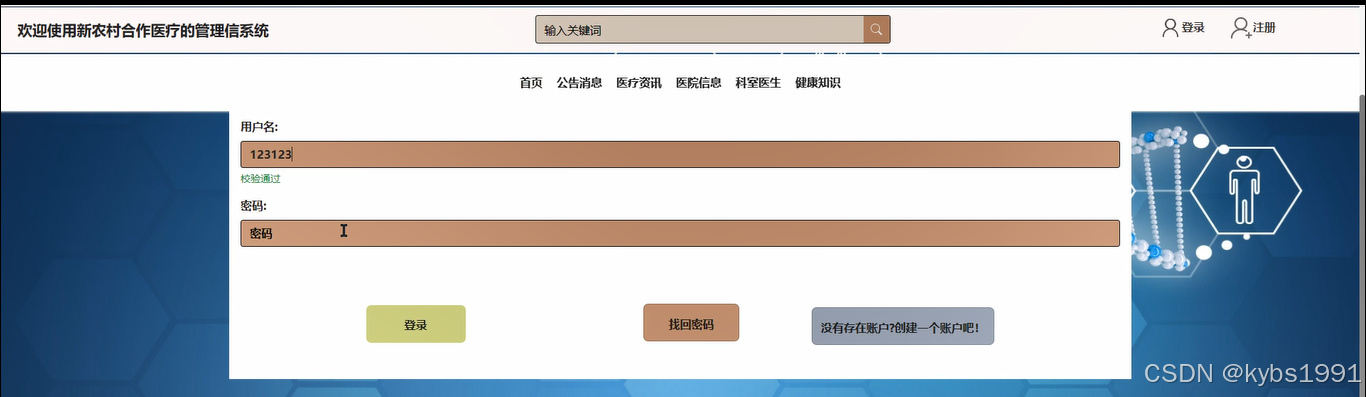Click the register user-plus icon
1366x397 pixels.
(x=1240, y=28)
